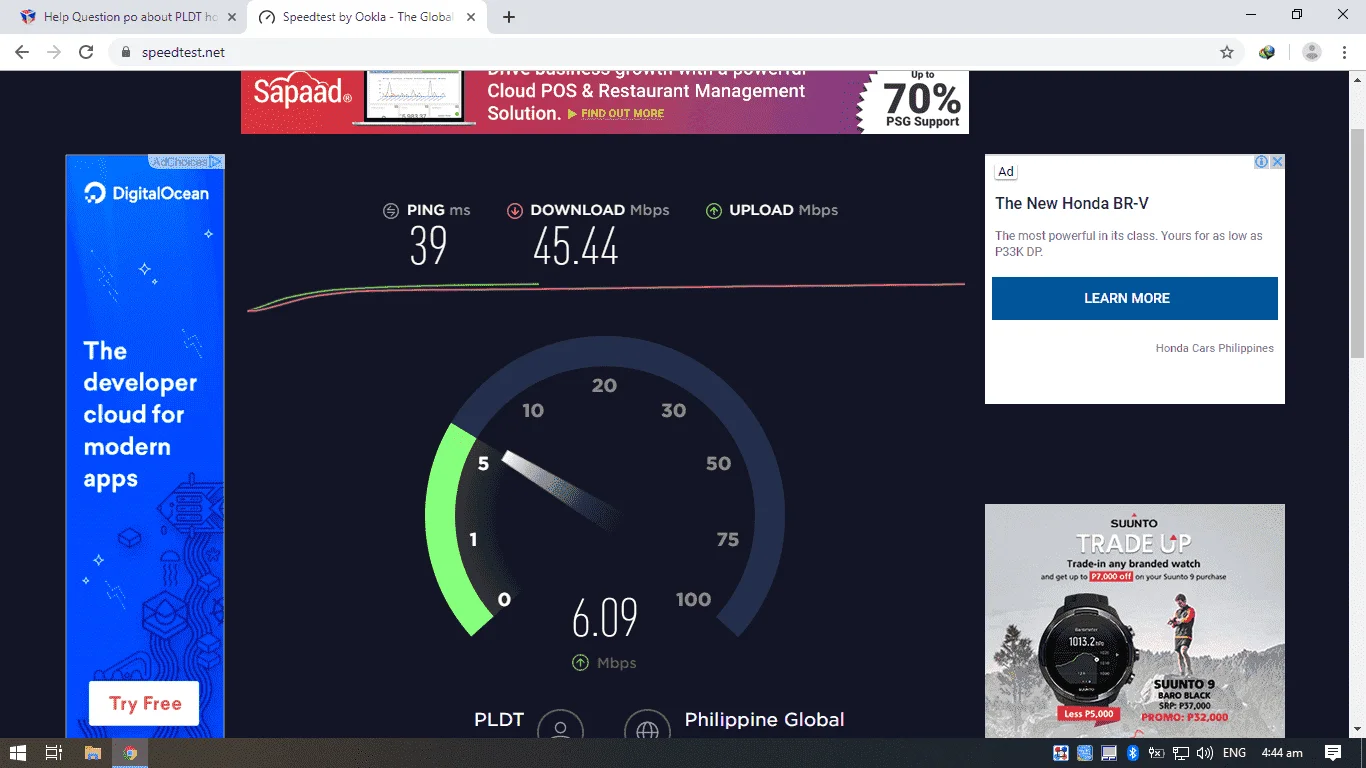Open AdChoices on DigitalOcean ad
The image size is (1366, 768).
coord(187,162)
